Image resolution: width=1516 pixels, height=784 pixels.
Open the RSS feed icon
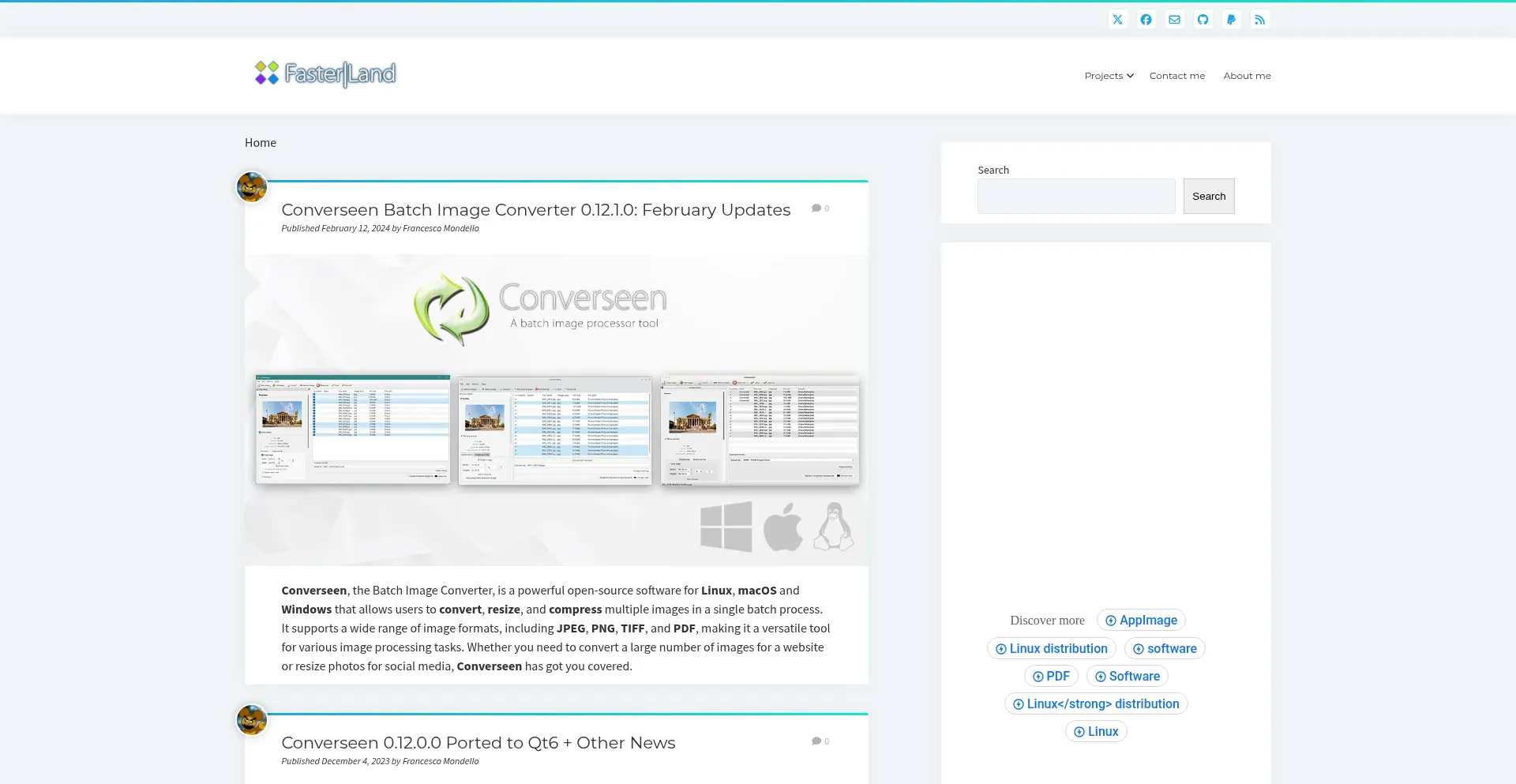[x=1259, y=20]
